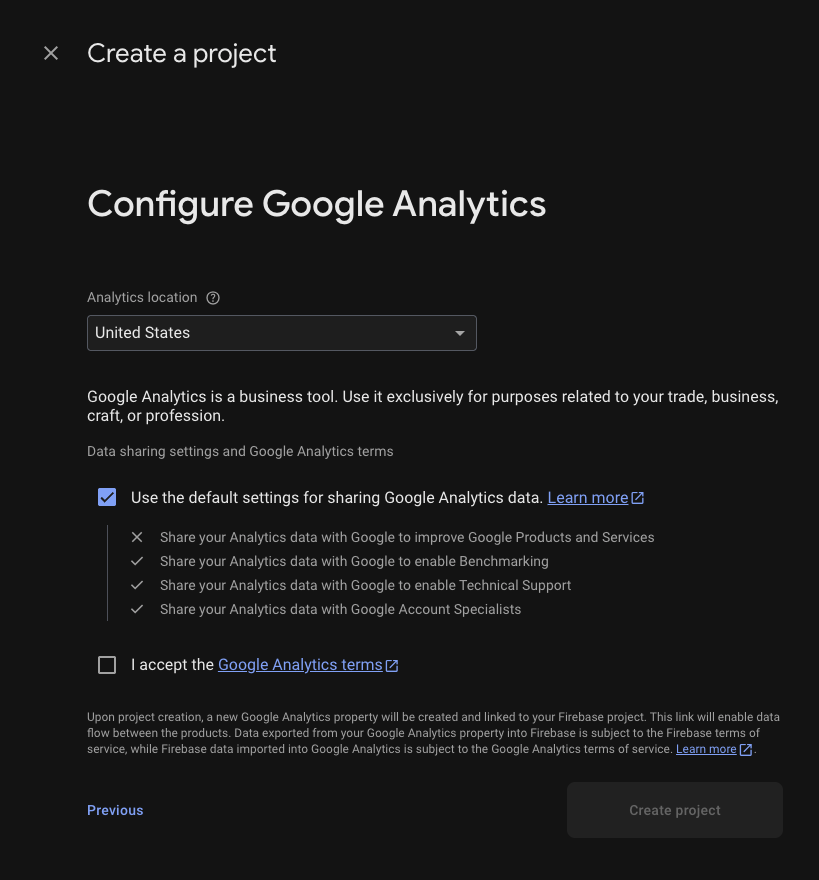Click the X mark beside improve Google Products

(137, 537)
